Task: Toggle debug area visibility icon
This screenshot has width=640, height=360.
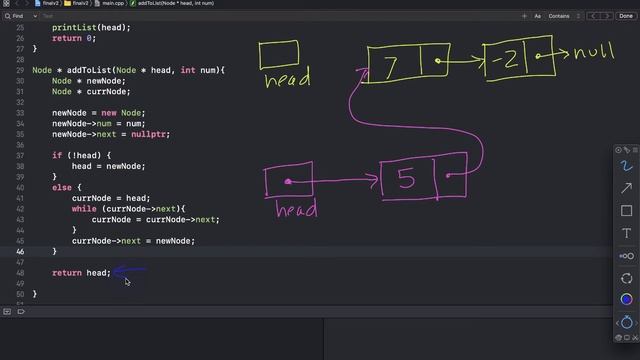Action: (x=7, y=312)
